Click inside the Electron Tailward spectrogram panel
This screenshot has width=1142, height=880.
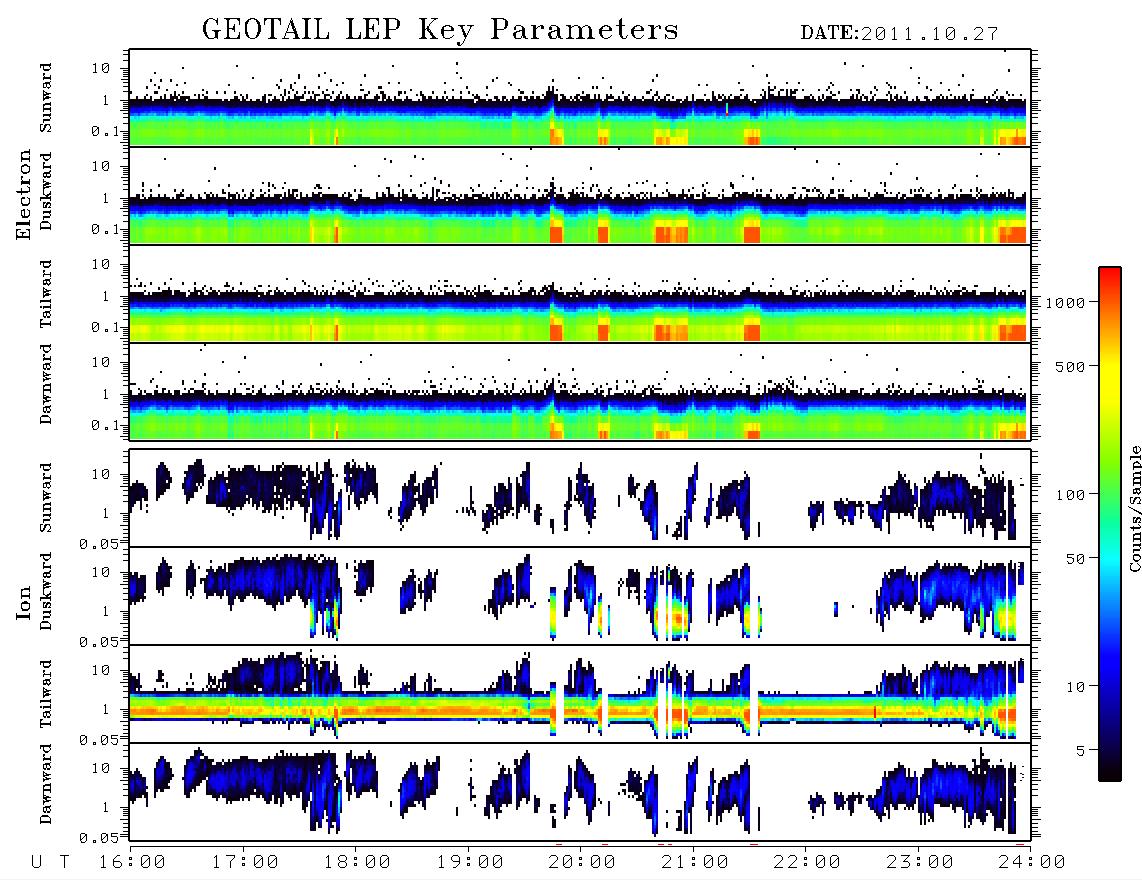pyautogui.click(x=580, y=294)
